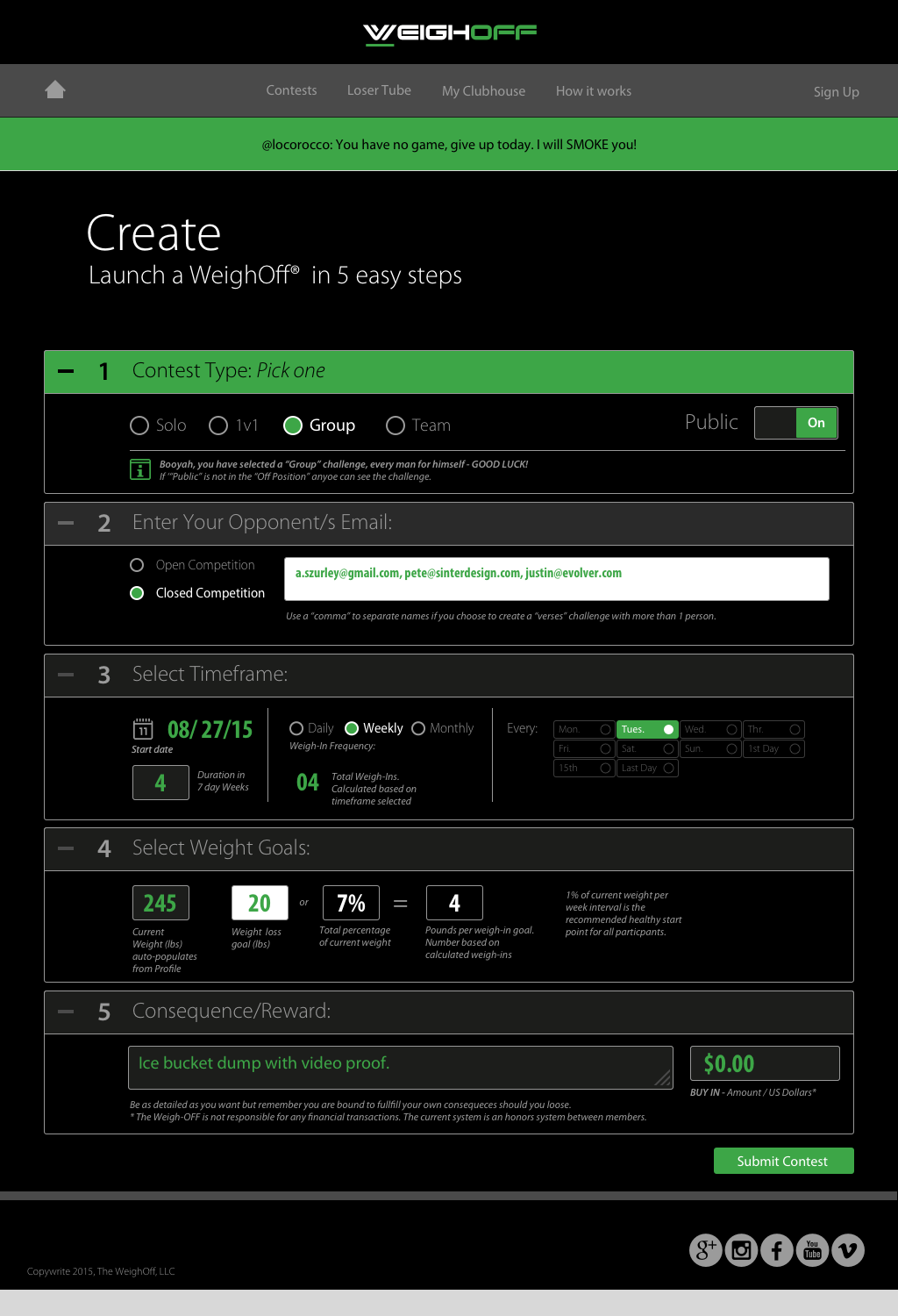This screenshot has width=898, height=1316.
Task: Go to home via house icon
Action: coord(55,89)
